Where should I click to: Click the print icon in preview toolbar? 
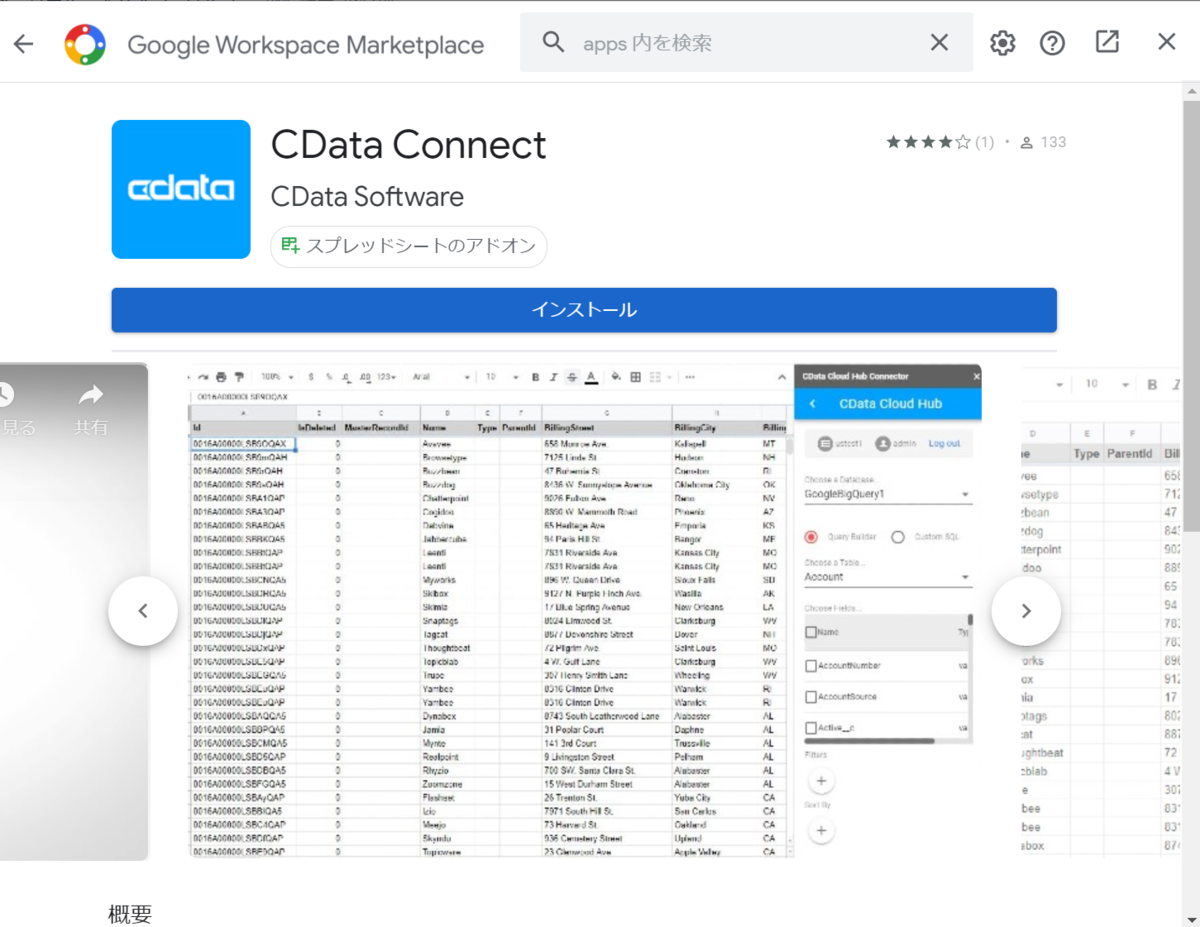[222, 377]
